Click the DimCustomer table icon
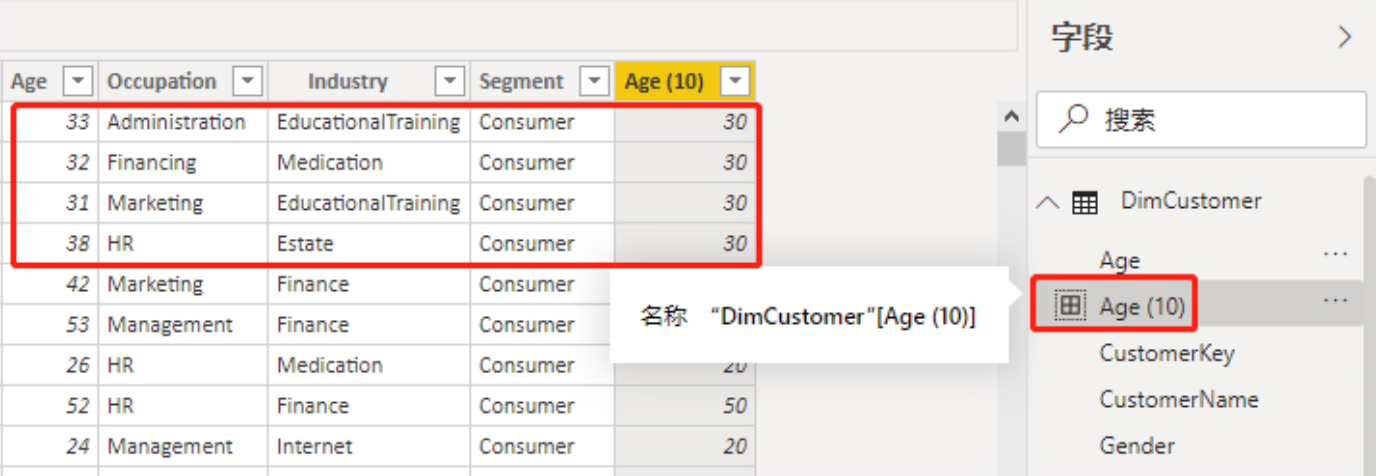Image resolution: width=1376 pixels, height=476 pixels. point(1084,203)
